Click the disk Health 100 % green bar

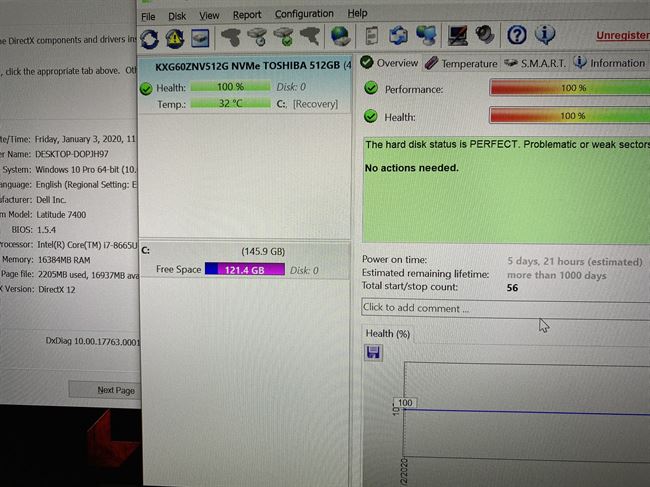click(230, 87)
